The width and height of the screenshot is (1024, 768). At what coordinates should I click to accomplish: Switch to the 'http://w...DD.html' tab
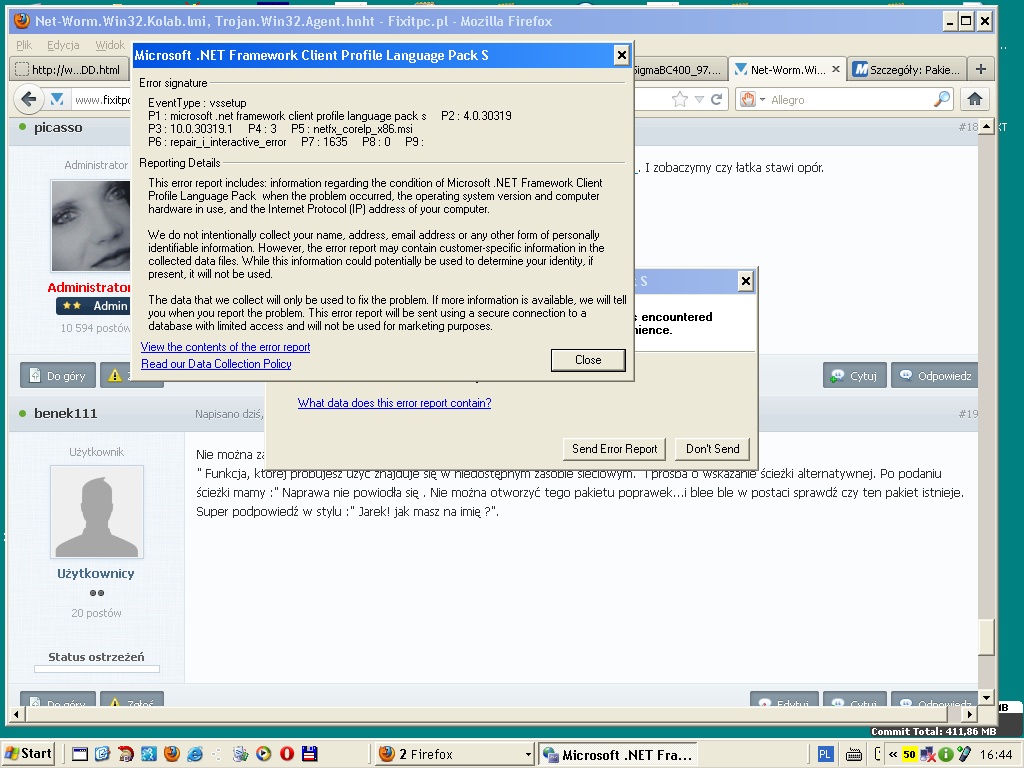click(x=69, y=69)
